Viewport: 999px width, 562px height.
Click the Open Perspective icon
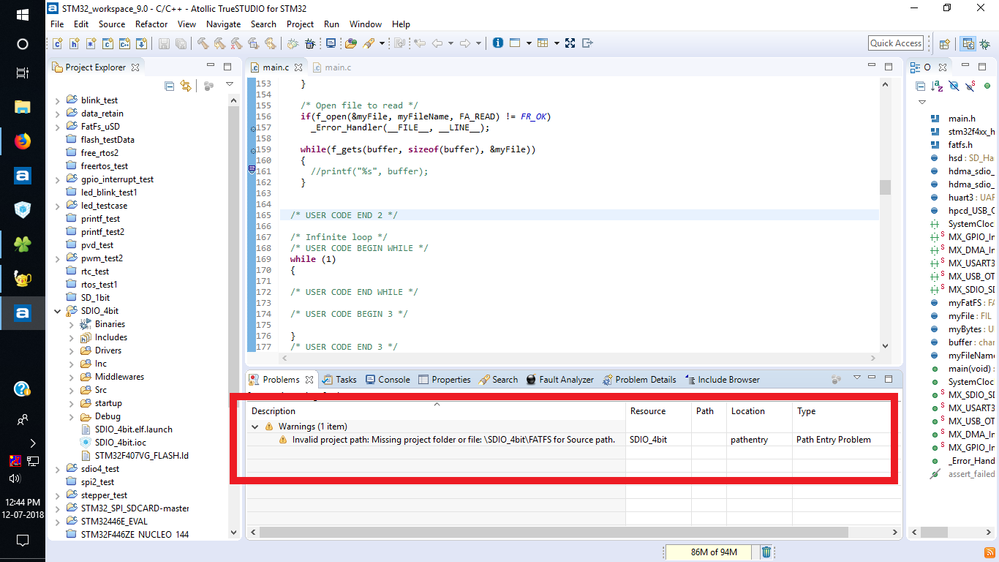(944, 44)
